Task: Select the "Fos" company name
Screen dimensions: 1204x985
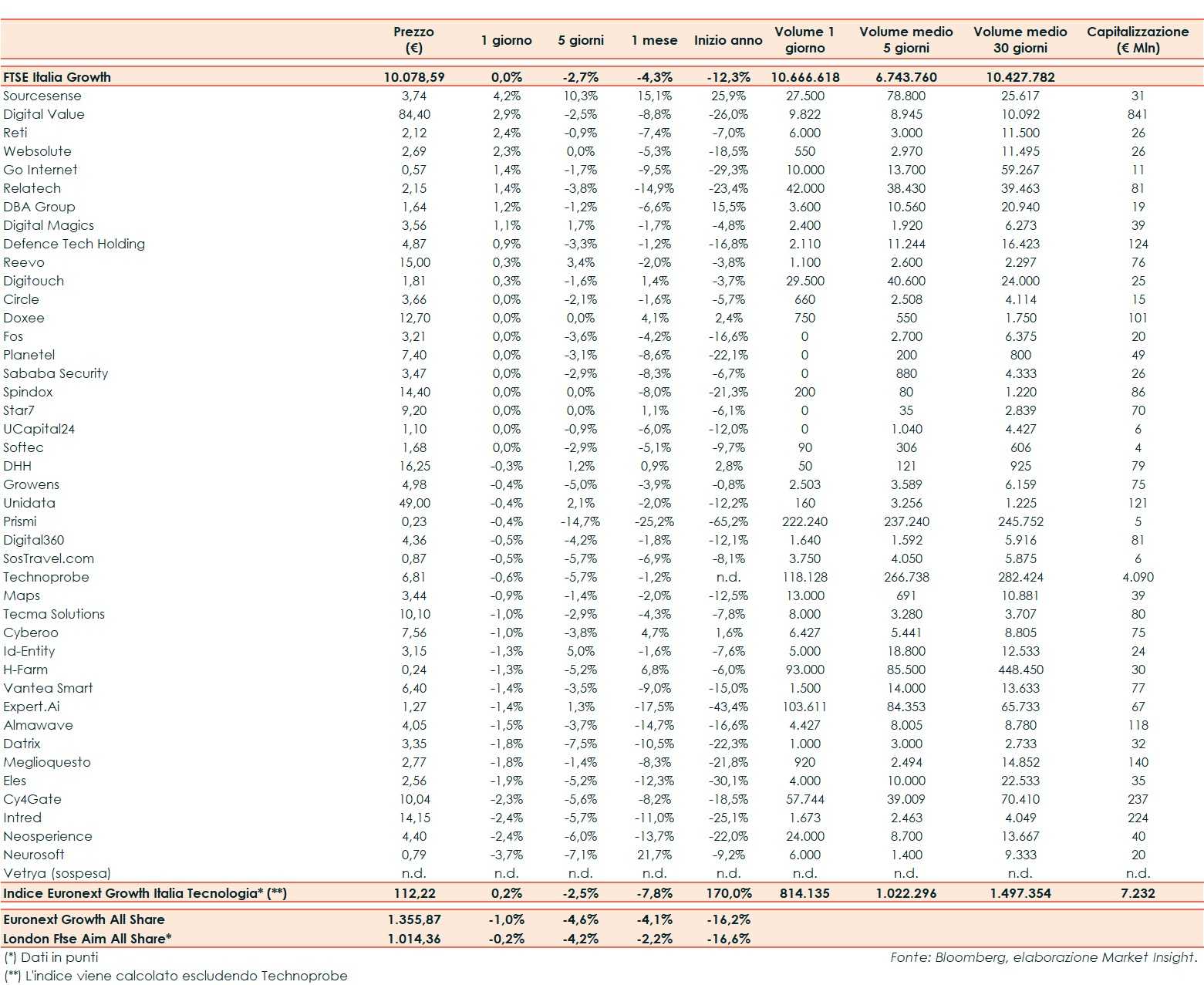Action: coord(13,336)
